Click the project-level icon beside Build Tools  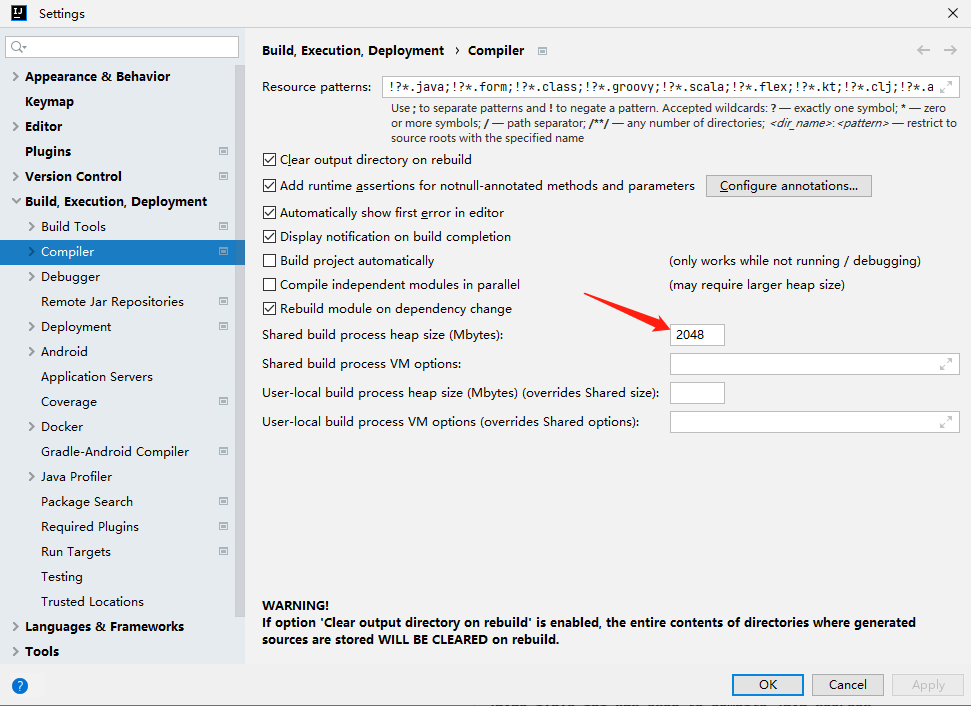(224, 227)
